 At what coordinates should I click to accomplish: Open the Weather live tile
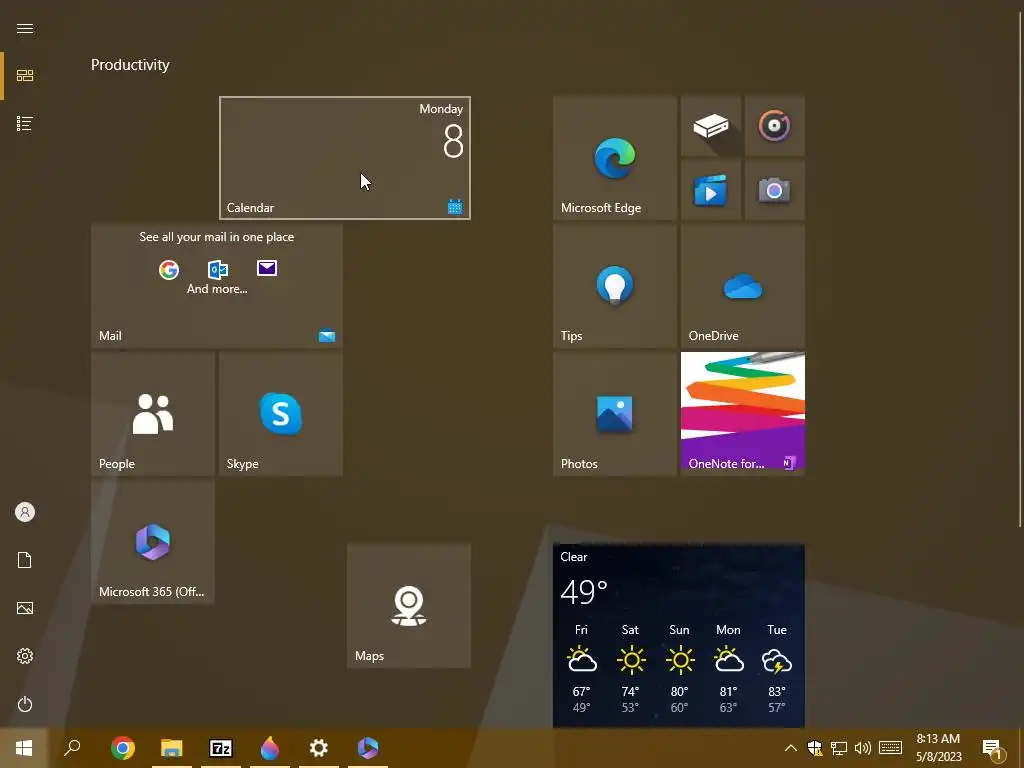coord(679,635)
